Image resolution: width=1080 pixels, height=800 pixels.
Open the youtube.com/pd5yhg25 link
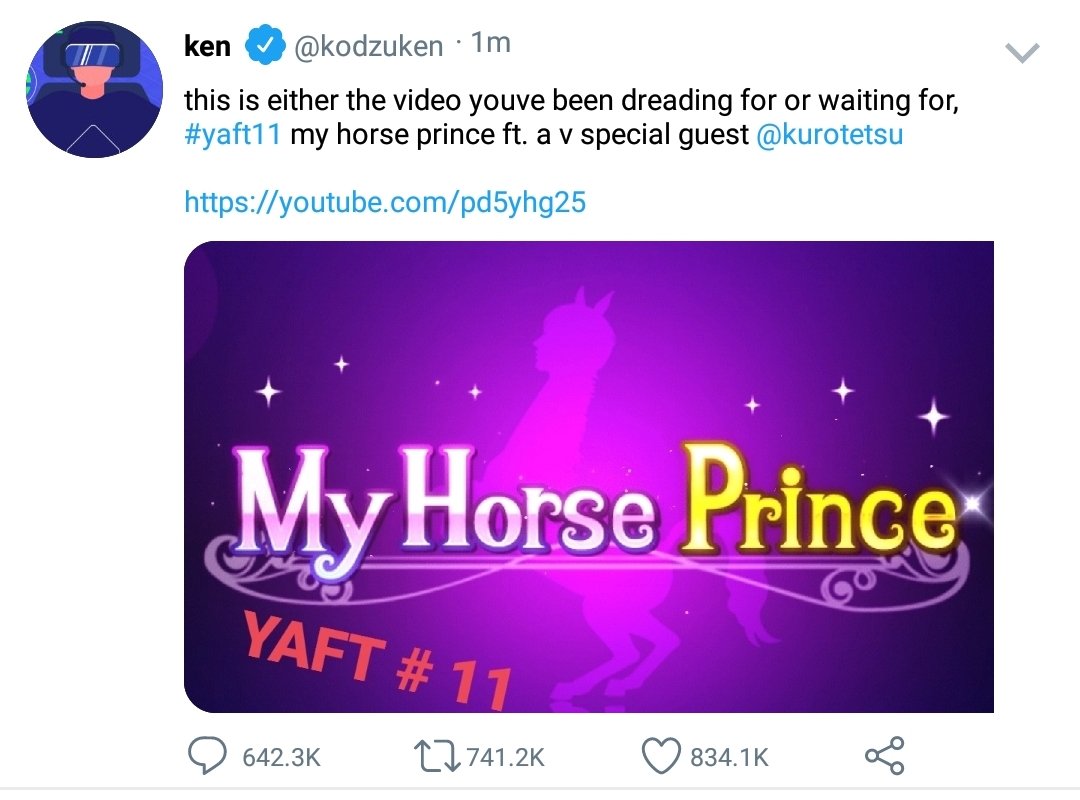click(x=385, y=203)
